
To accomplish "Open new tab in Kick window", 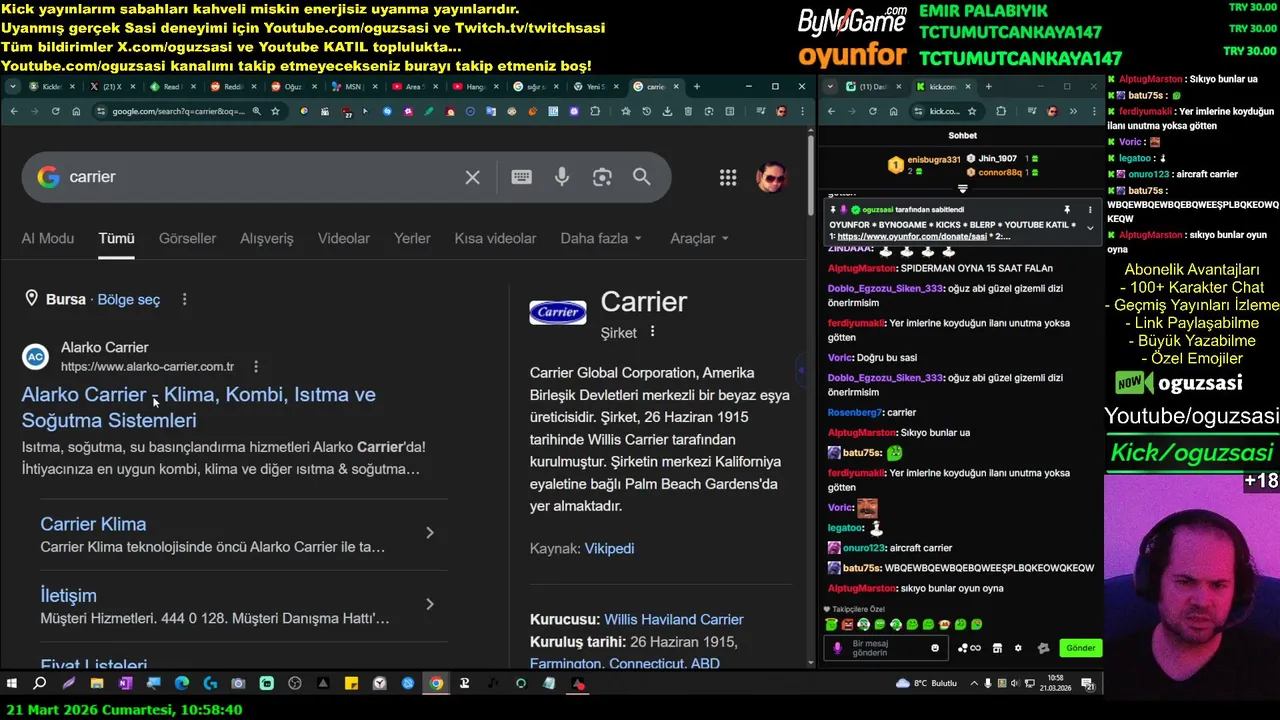I will click(x=989, y=87).
